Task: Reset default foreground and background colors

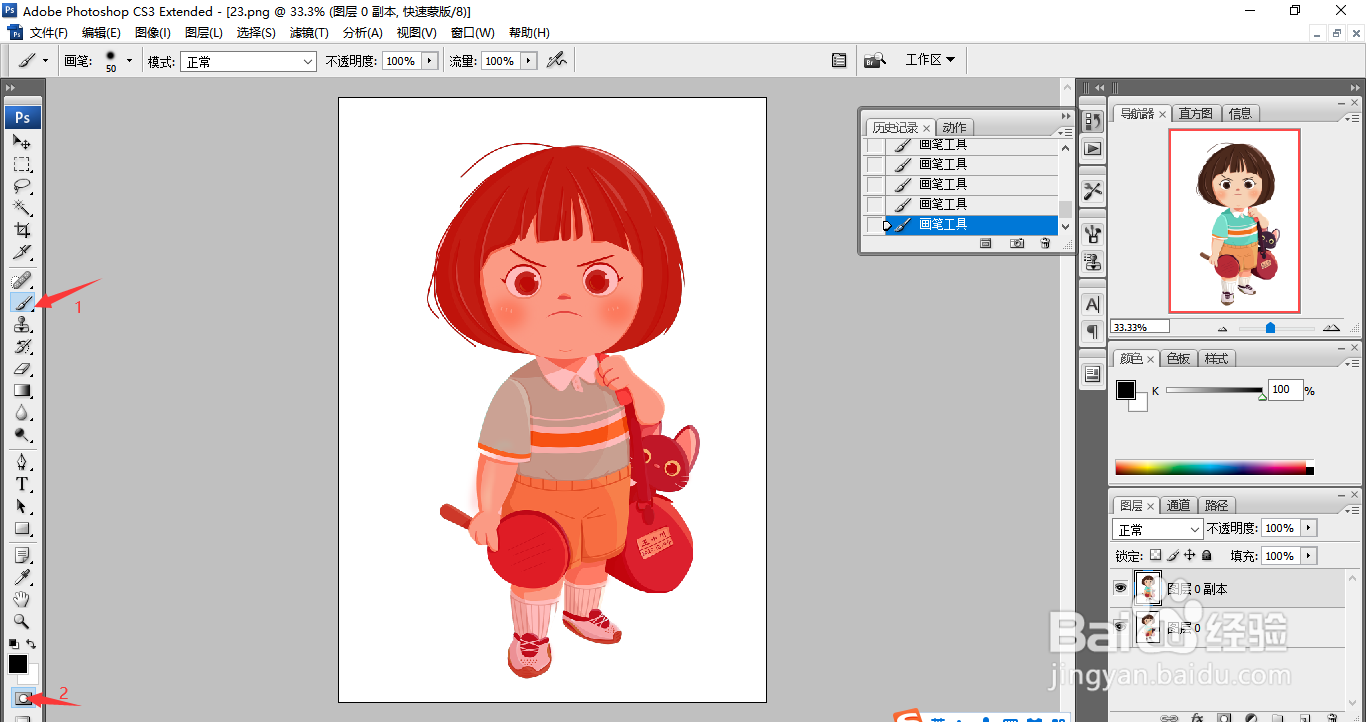Action: [x=14, y=644]
